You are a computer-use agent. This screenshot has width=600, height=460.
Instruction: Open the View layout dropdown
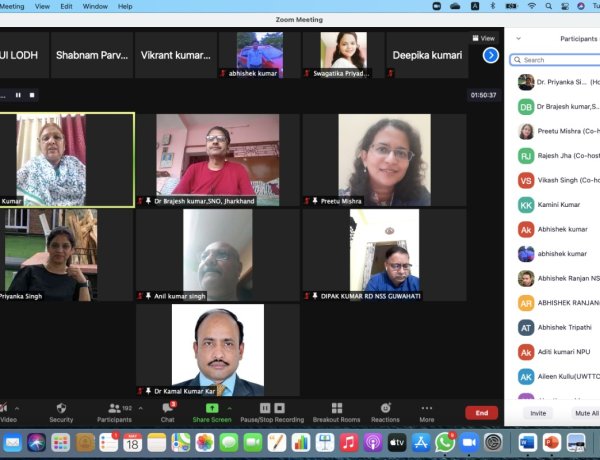click(x=488, y=38)
